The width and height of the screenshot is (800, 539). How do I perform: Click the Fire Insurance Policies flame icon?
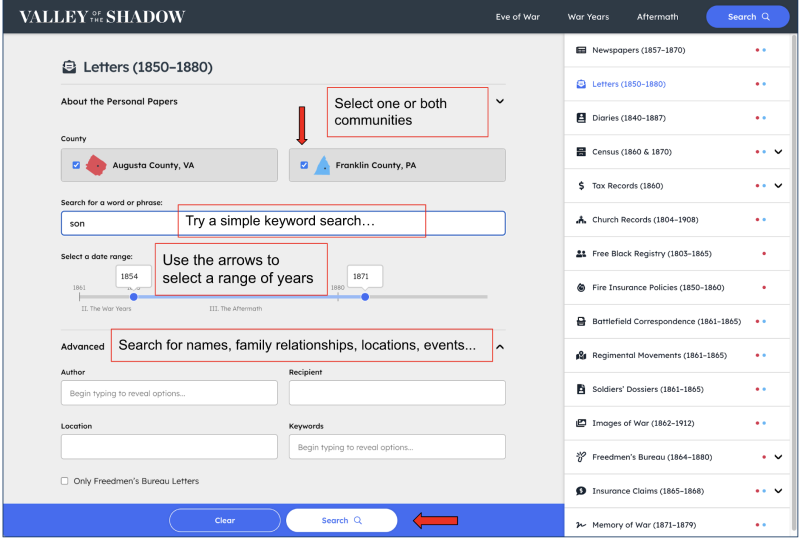tap(581, 287)
